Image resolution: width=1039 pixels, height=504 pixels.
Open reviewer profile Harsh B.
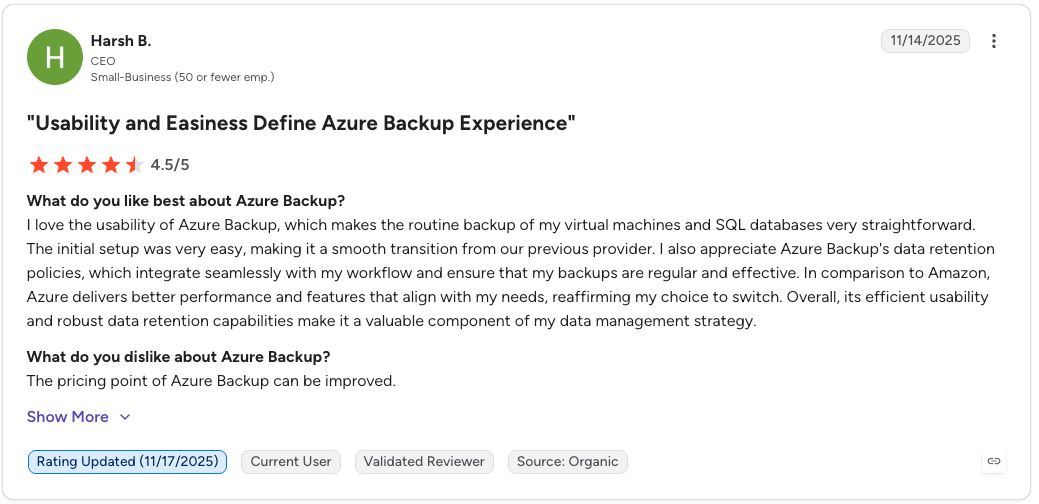[x=121, y=40]
